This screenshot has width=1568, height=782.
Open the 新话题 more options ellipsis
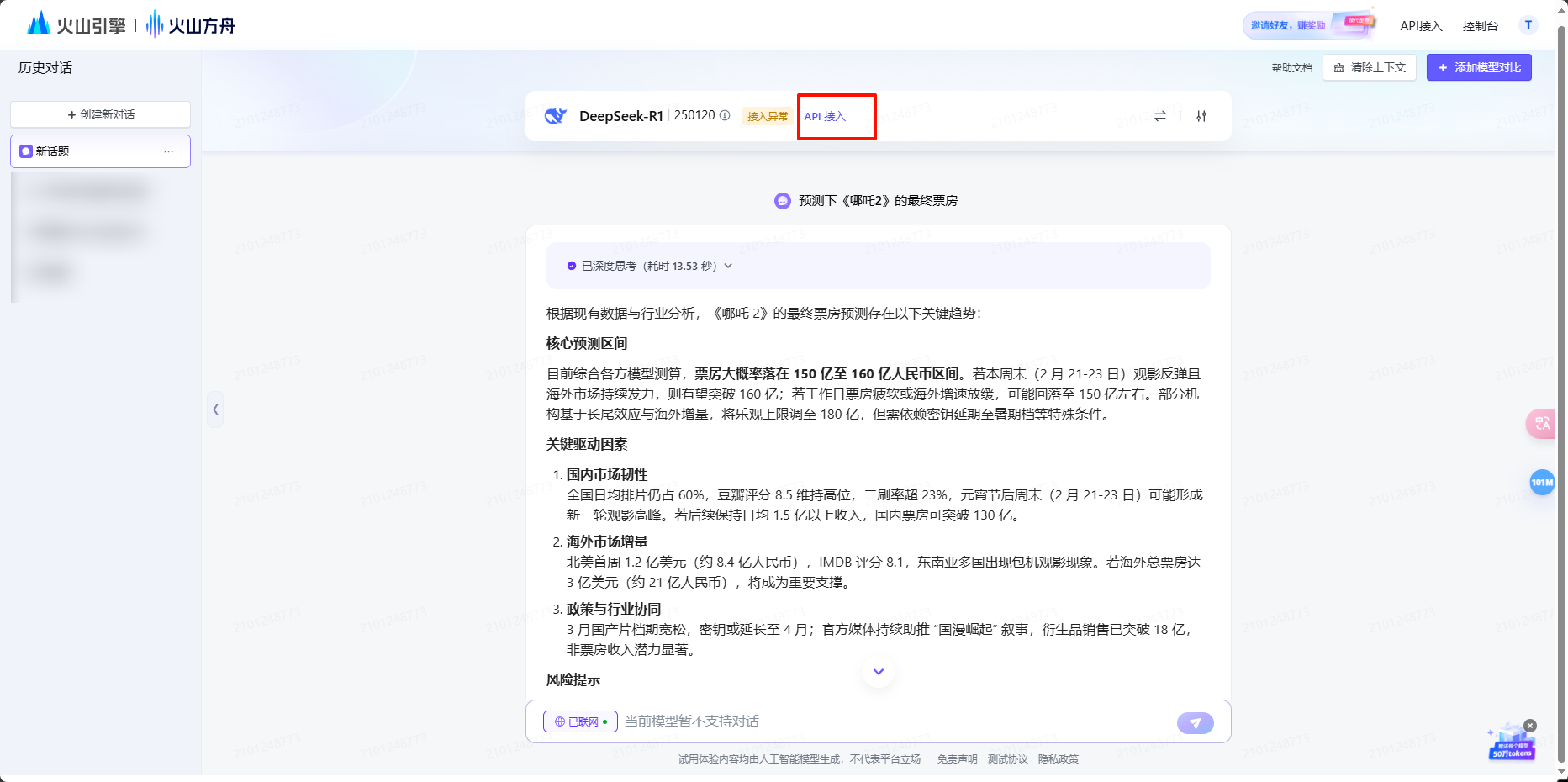point(169,151)
